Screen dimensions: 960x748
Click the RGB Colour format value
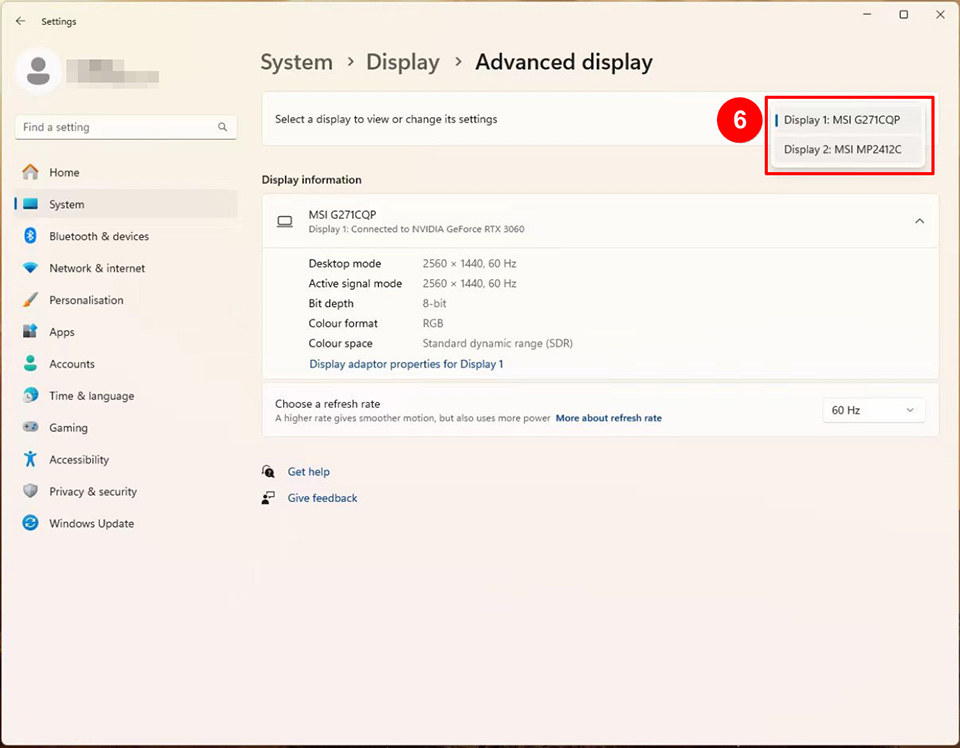pyautogui.click(x=433, y=323)
